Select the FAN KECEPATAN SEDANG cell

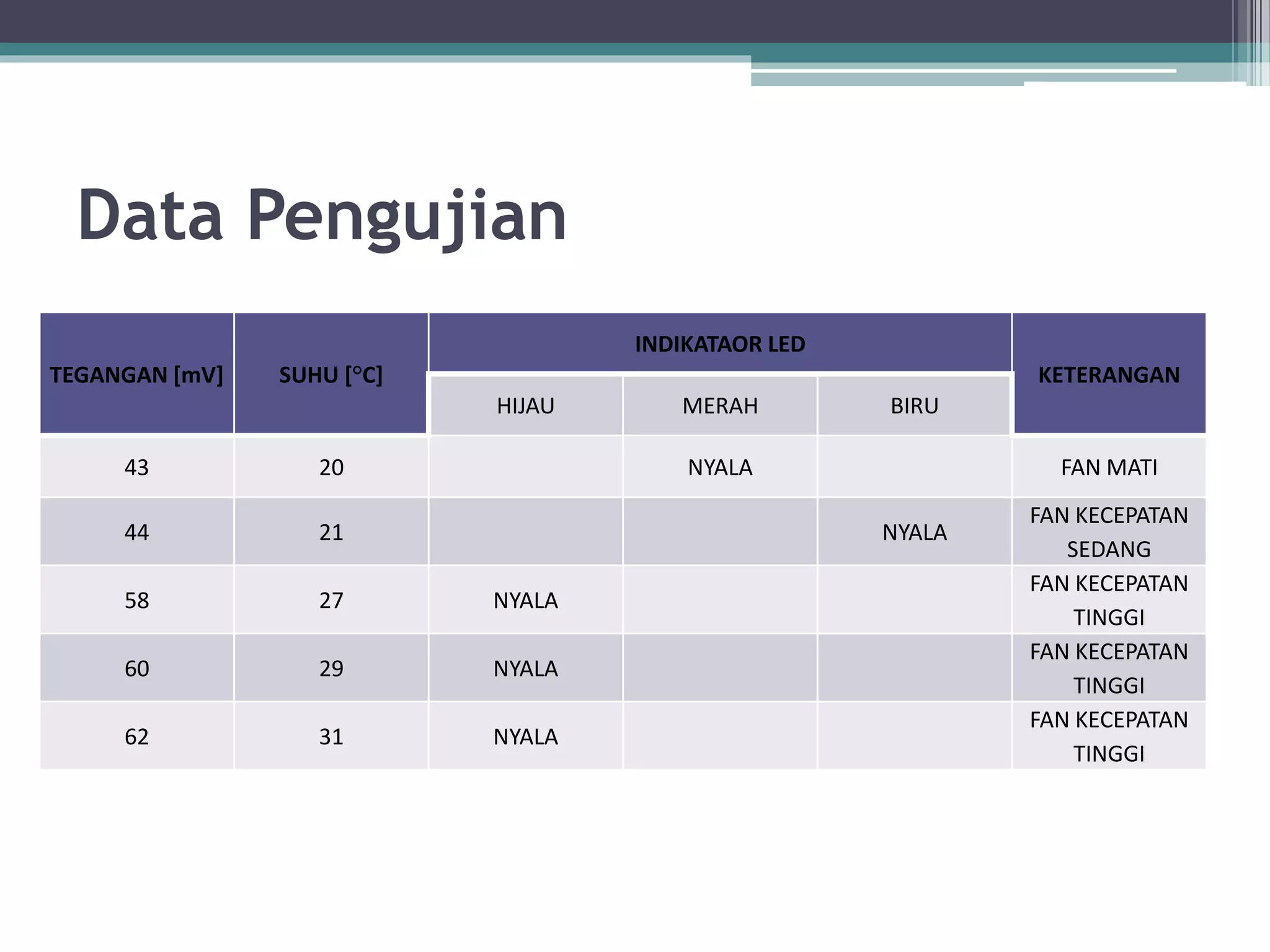point(1109,532)
